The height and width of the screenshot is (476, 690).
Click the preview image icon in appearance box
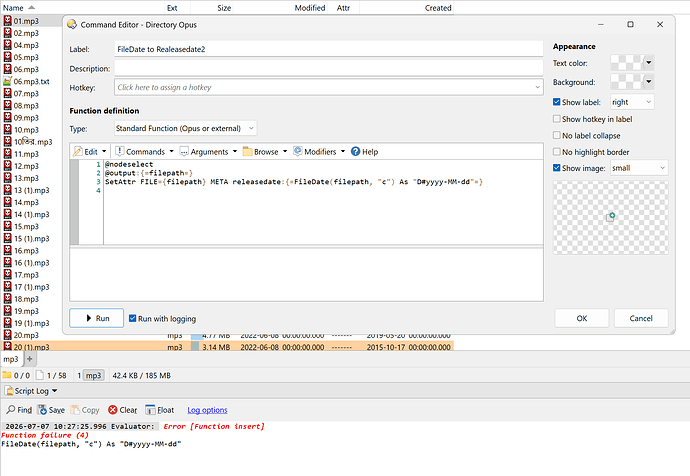point(610,216)
